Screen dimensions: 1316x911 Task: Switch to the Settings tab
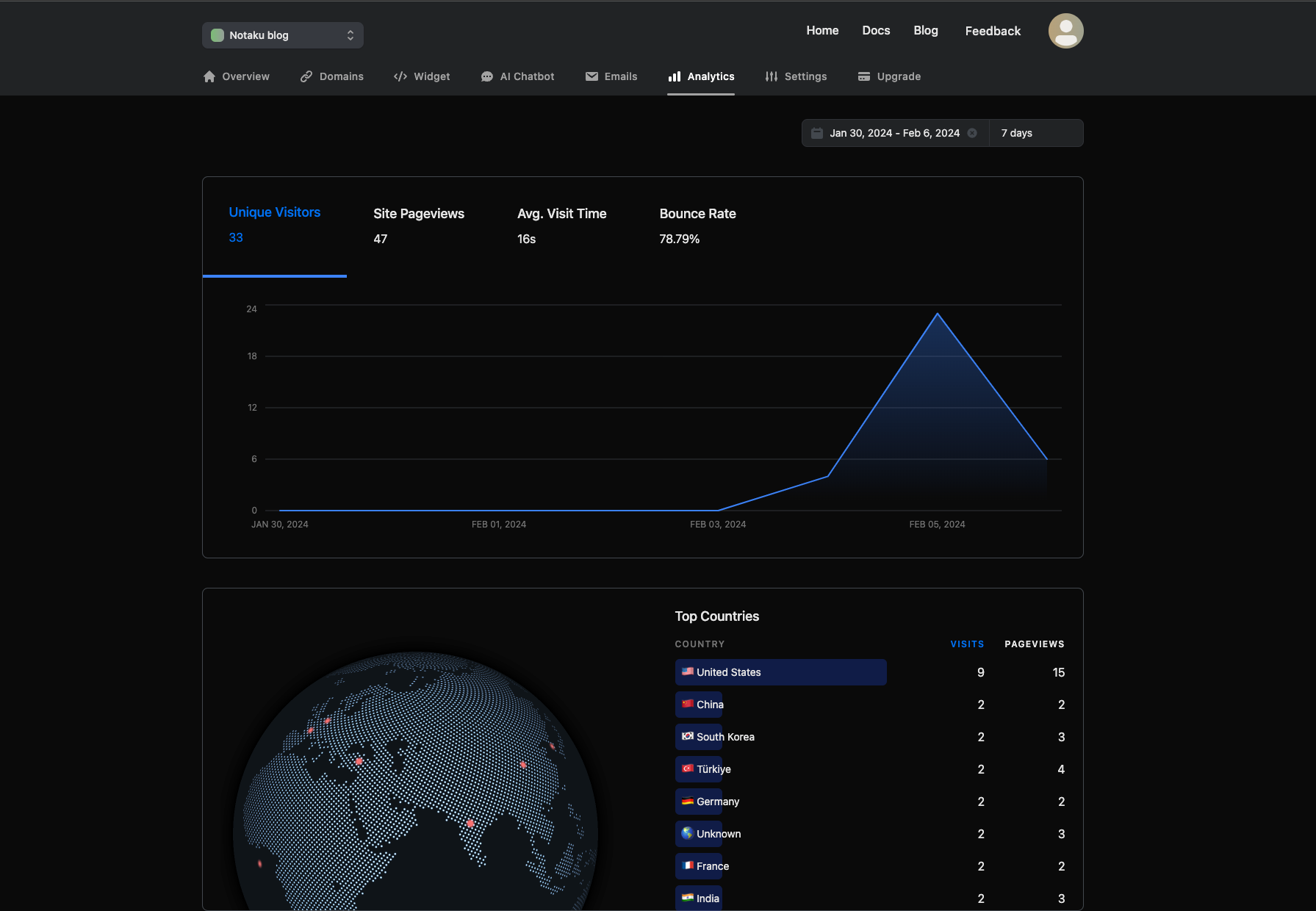click(x=796, y=76)
